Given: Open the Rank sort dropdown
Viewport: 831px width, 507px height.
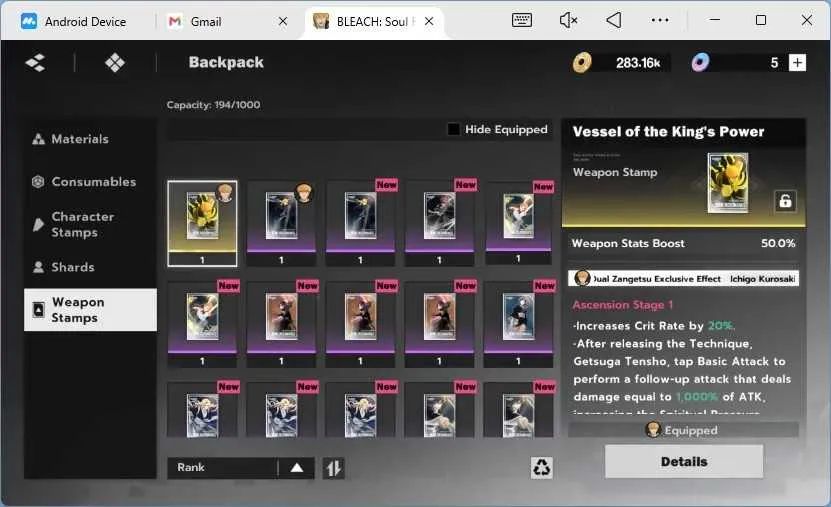Looking at the screenshot, I should [241, 468].
